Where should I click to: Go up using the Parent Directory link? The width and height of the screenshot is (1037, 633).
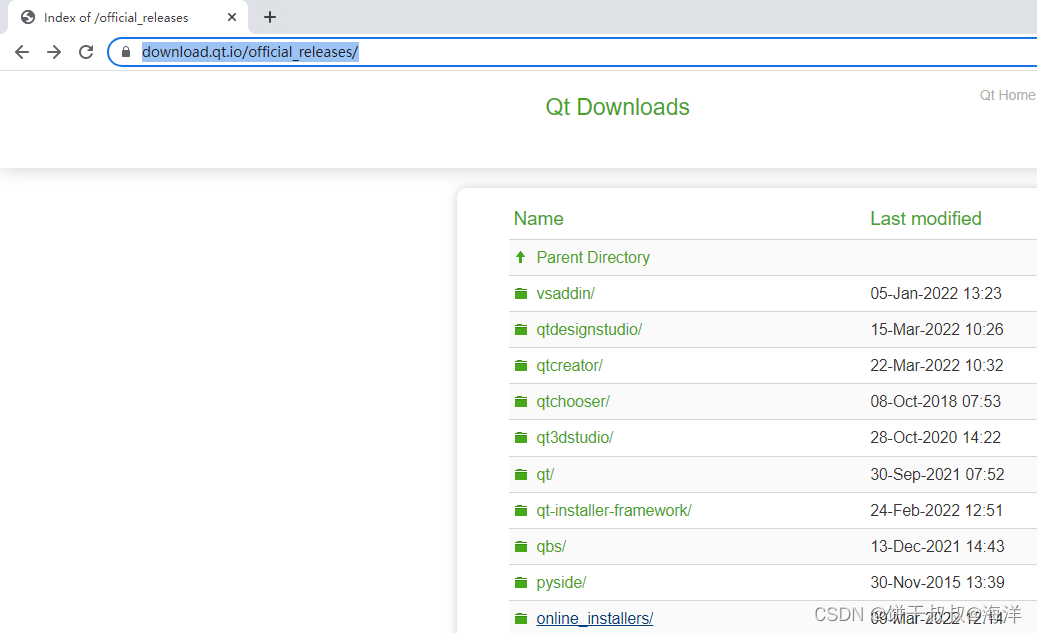click(592, 257)
